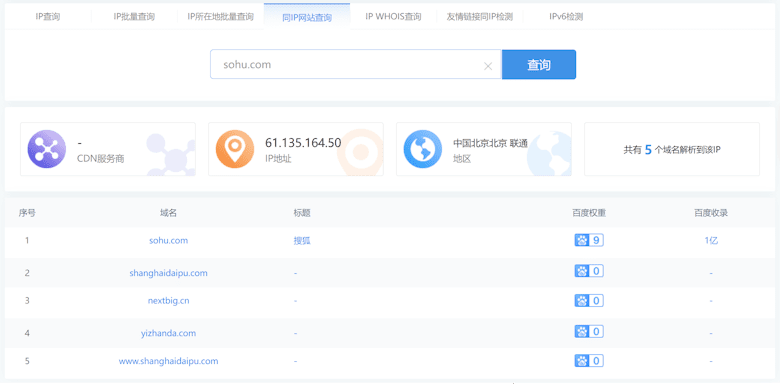
Task: Open the 友情链接同IP检测 tab
Action: click(x=480, y=16)
